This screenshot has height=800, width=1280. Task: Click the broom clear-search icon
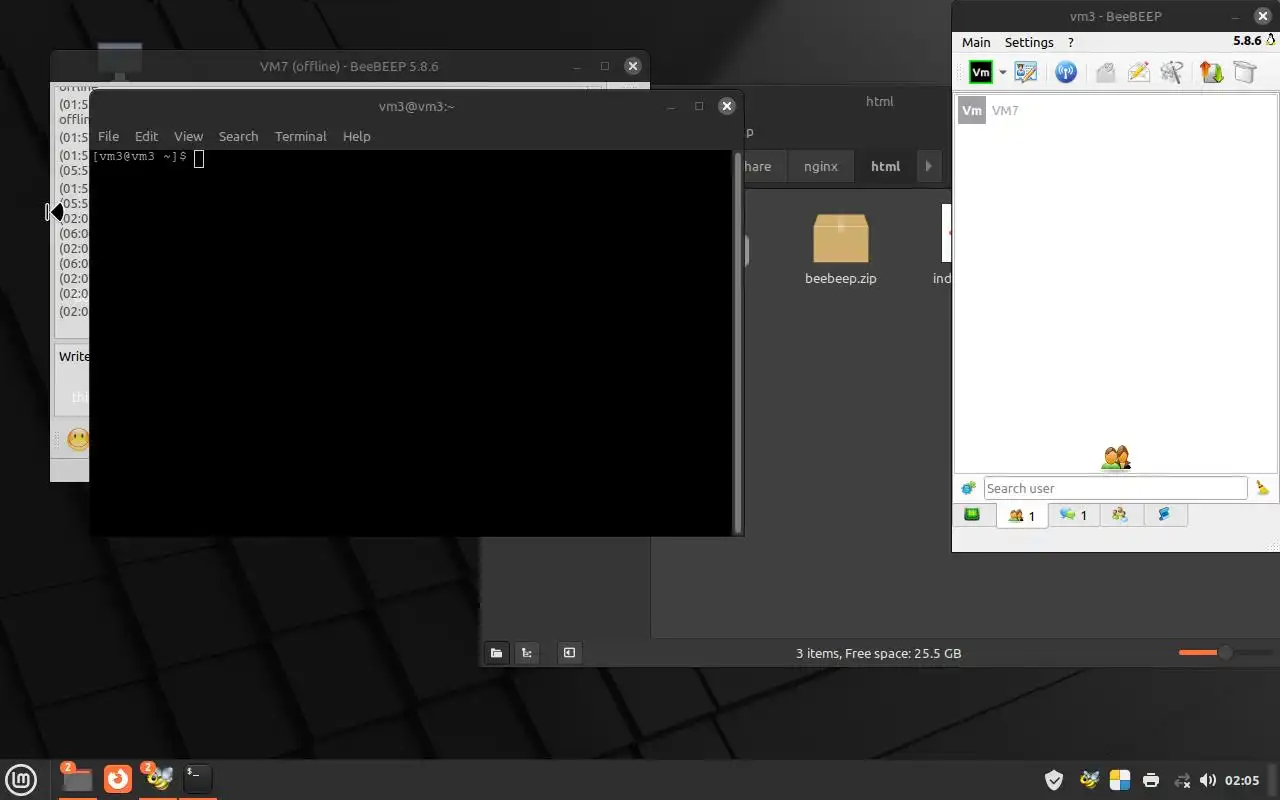pos(1262,488)
